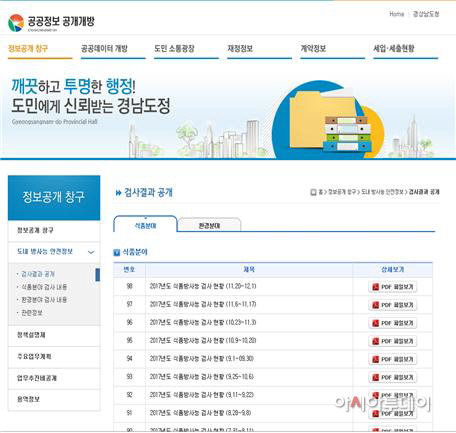Click row number 94 in the table
The width and height of the screenshot is (456, 433).
pyautogui.click(x=129, y=359)
